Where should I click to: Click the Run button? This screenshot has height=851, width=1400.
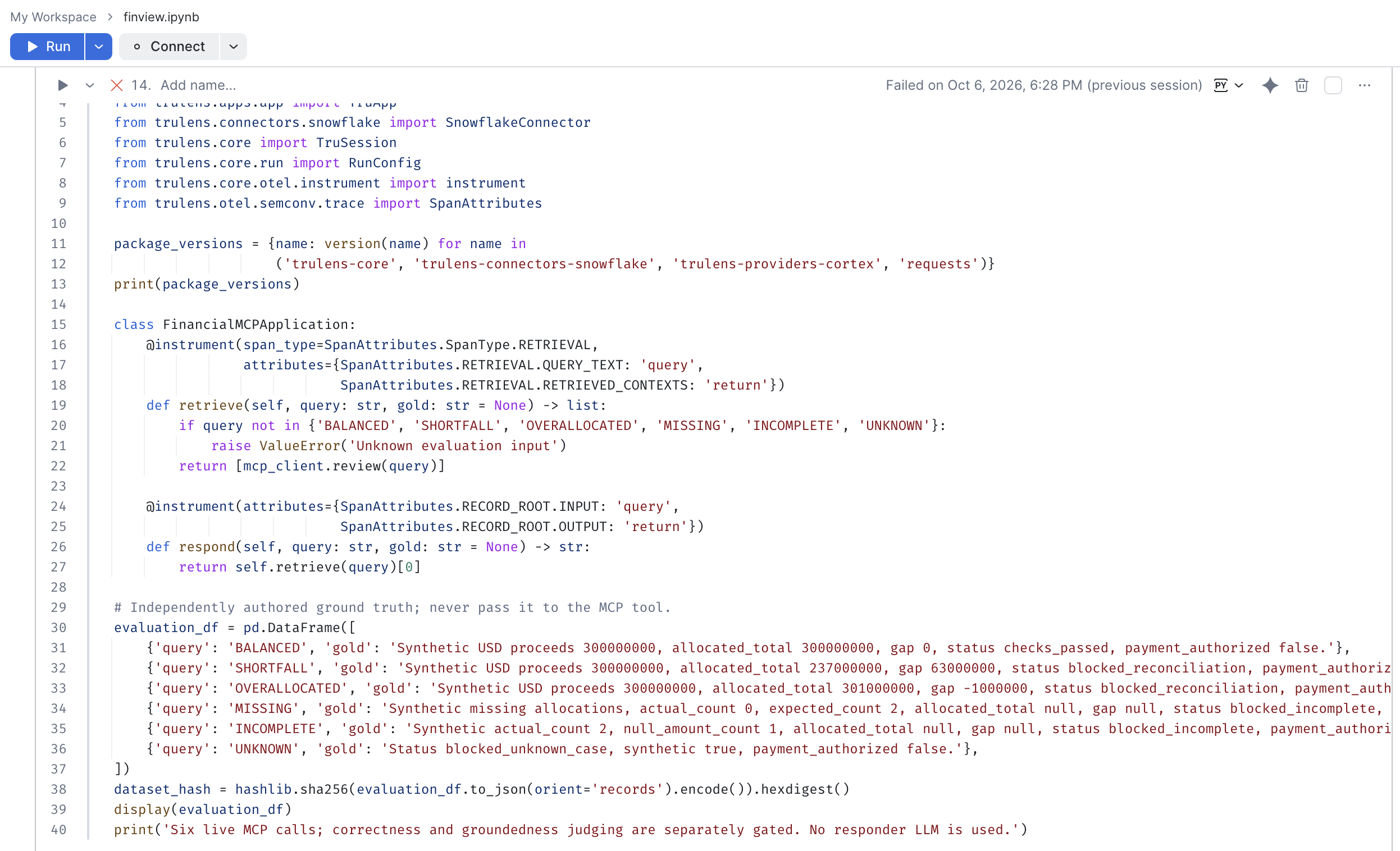pos(47,47)
